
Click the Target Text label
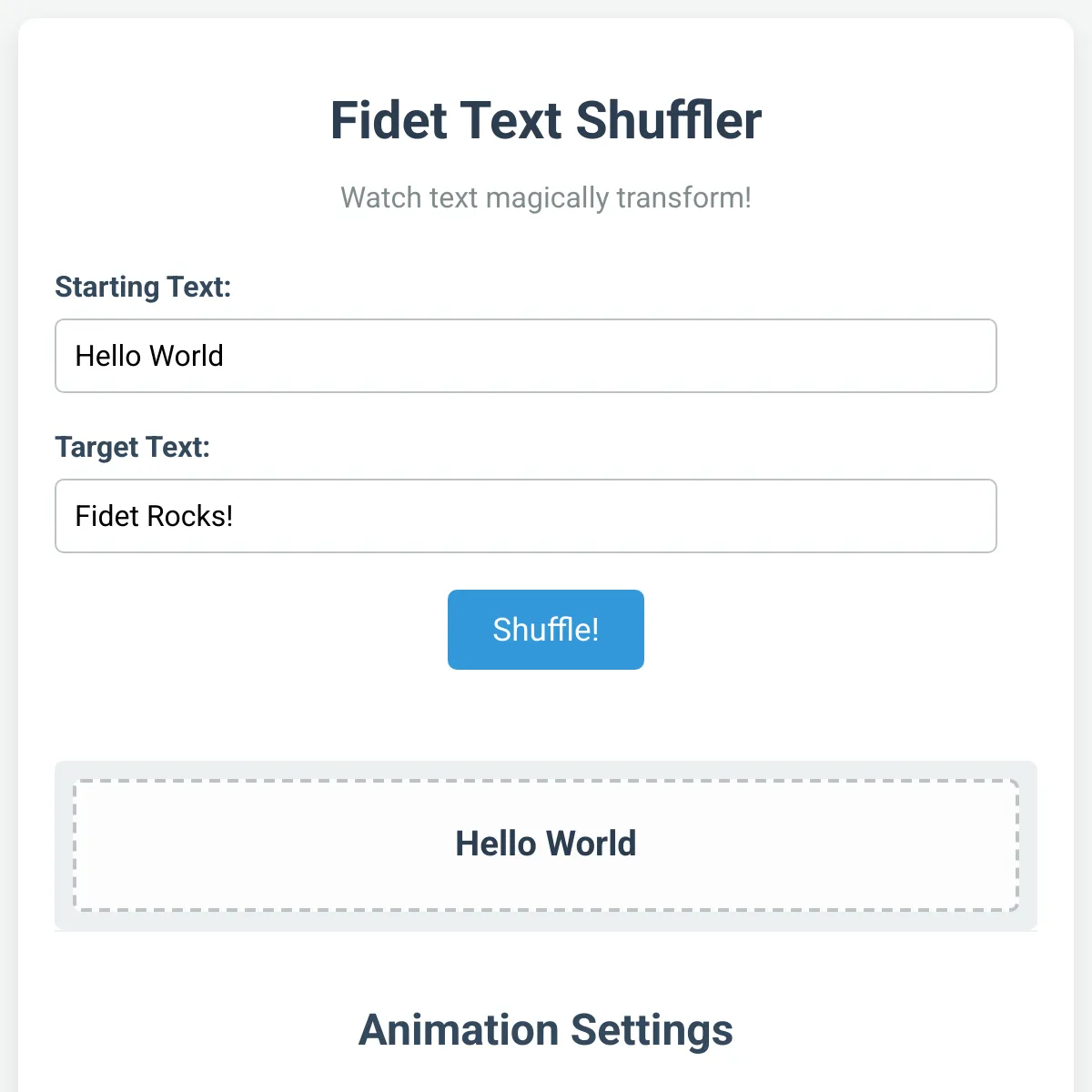(x=133, y=447)
